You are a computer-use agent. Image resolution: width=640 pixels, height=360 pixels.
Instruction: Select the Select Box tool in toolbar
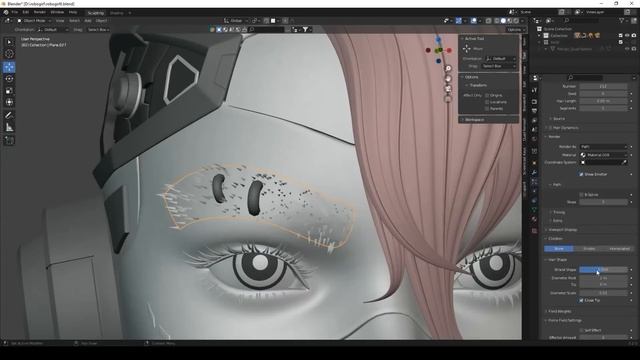pos(9,42)
